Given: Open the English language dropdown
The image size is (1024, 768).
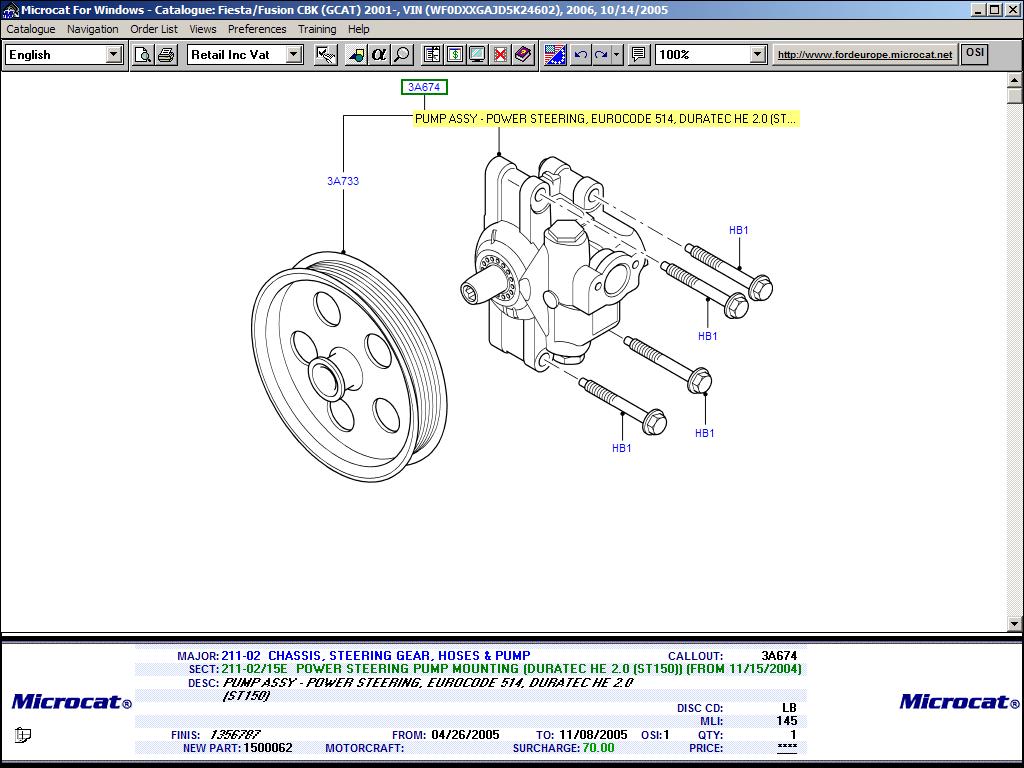Looking at the screenshot, I should pyautogui.click(x=114, y=55).
